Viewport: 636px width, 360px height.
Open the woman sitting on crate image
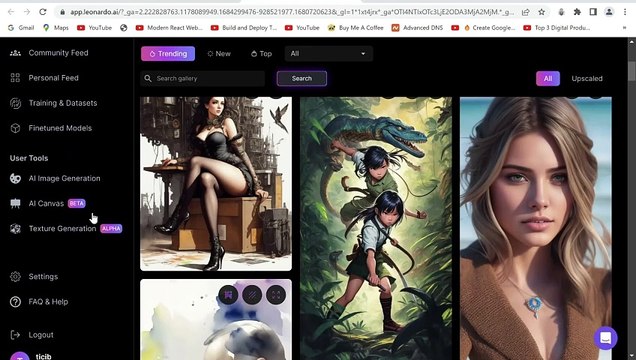point(216,184)
